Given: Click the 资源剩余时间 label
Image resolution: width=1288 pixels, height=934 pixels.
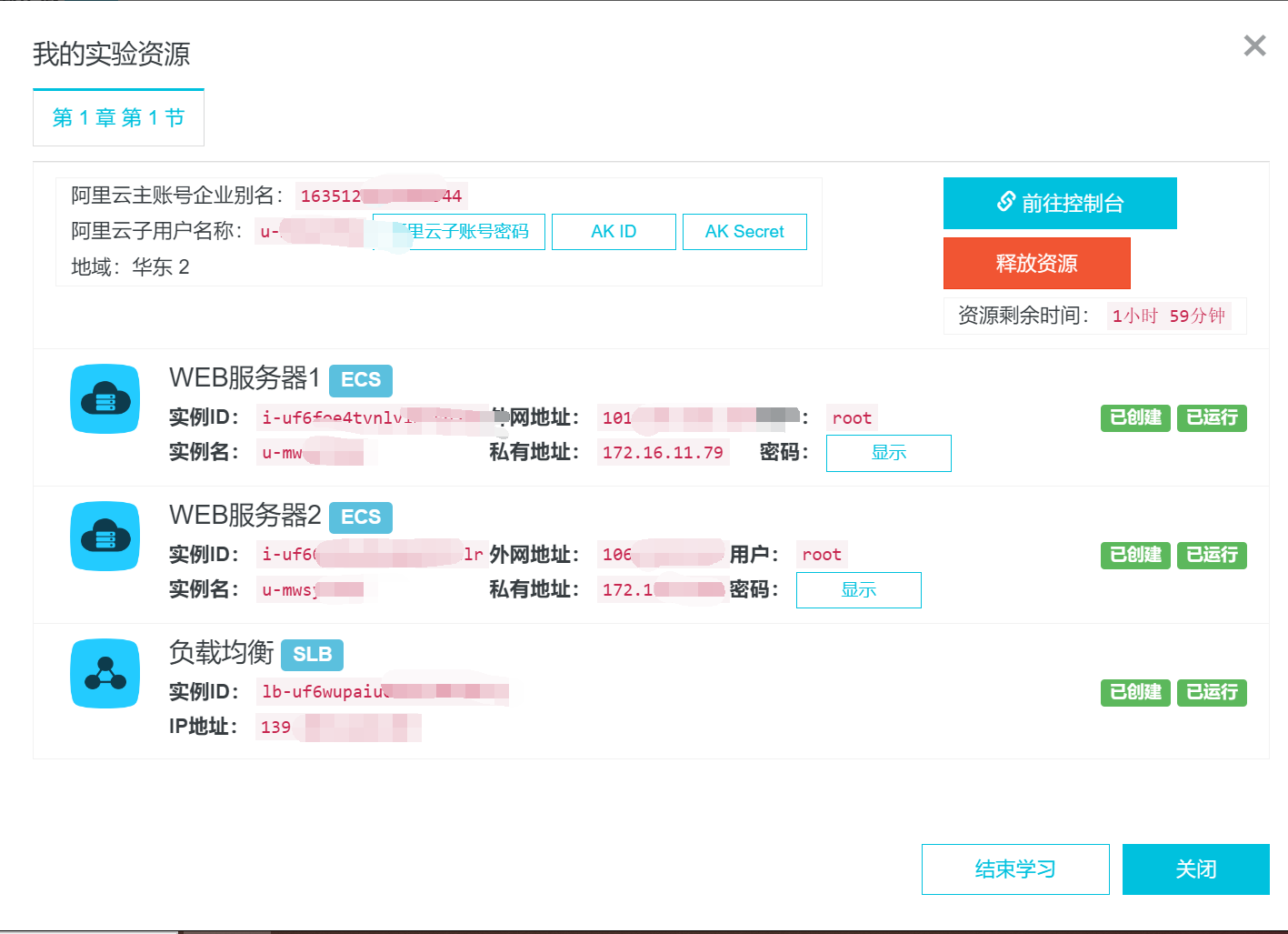Looking at the screenshot, I should click(x=1023, y=316).
